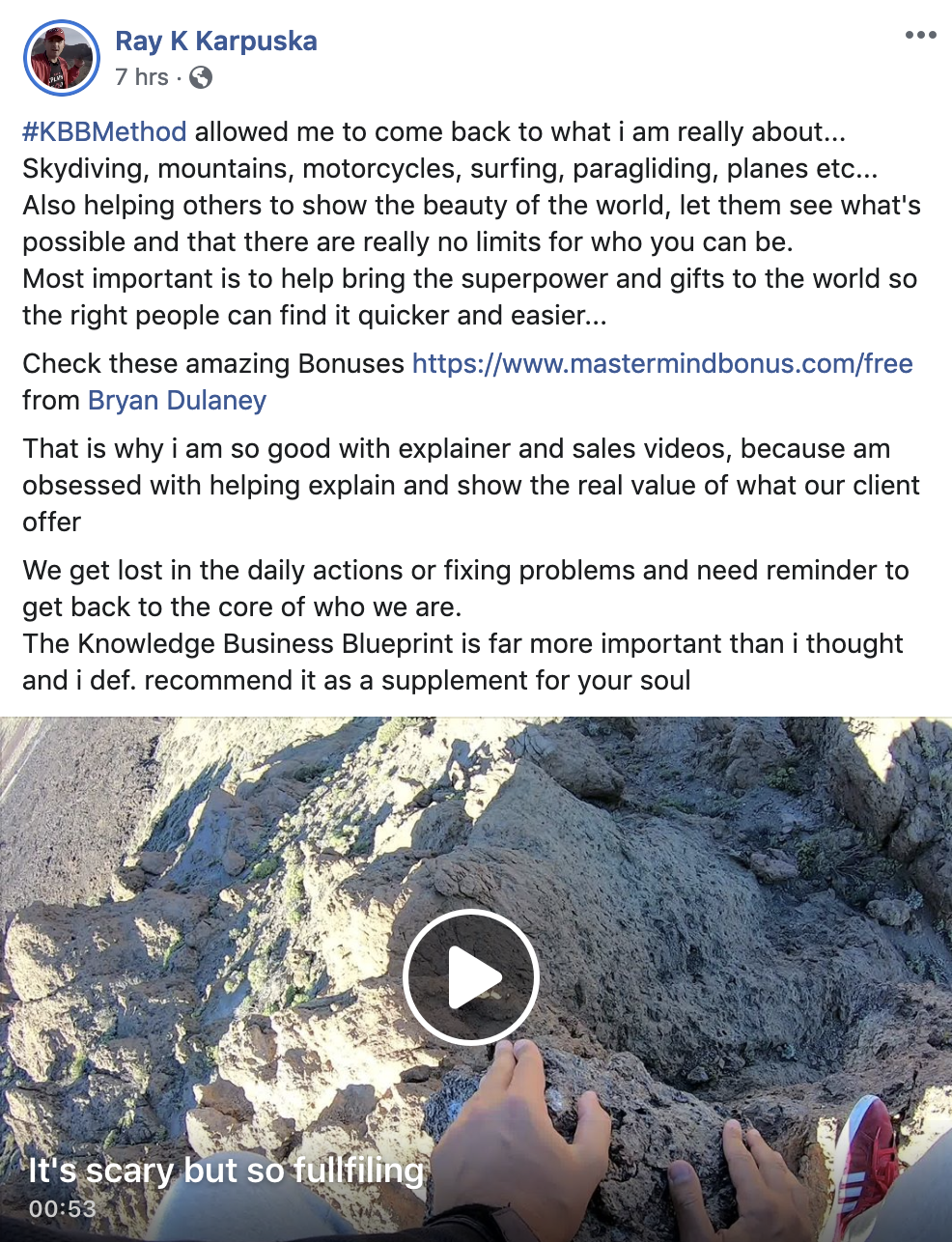Click the line starting "Skydiving, mountains, motorcycles"
The image size is (952, 1242).
point(449,169)
